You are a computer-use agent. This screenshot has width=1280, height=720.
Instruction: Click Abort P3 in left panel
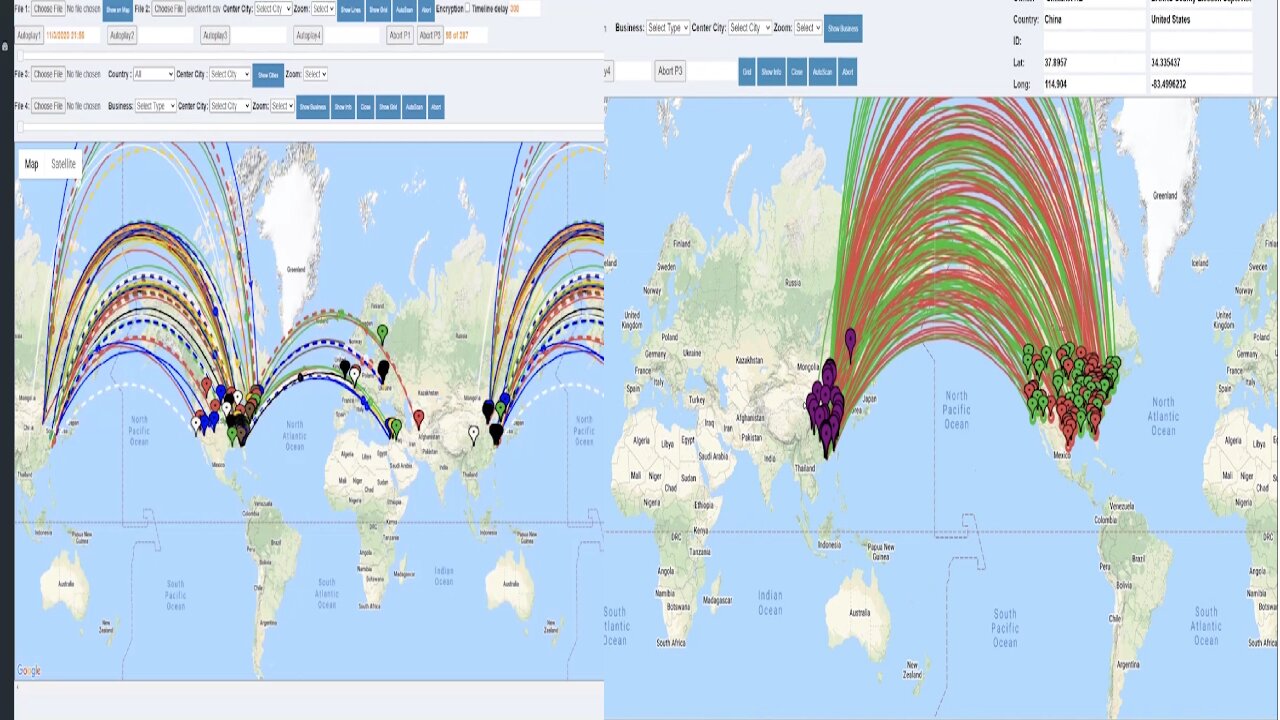(430, 35)
